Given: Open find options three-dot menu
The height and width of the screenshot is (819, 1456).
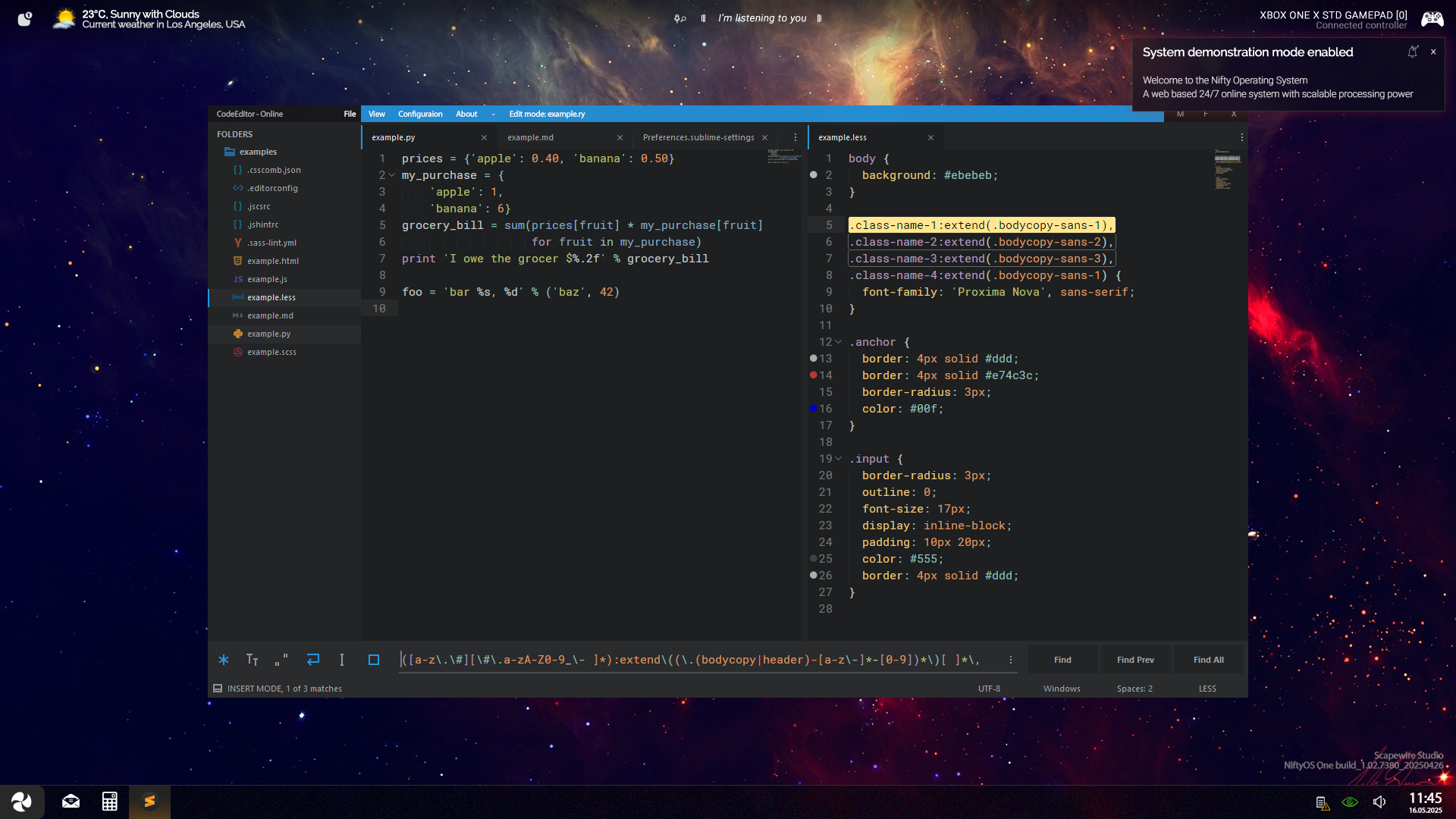Looking at the screenshot, I should [x=1011, y=660].
